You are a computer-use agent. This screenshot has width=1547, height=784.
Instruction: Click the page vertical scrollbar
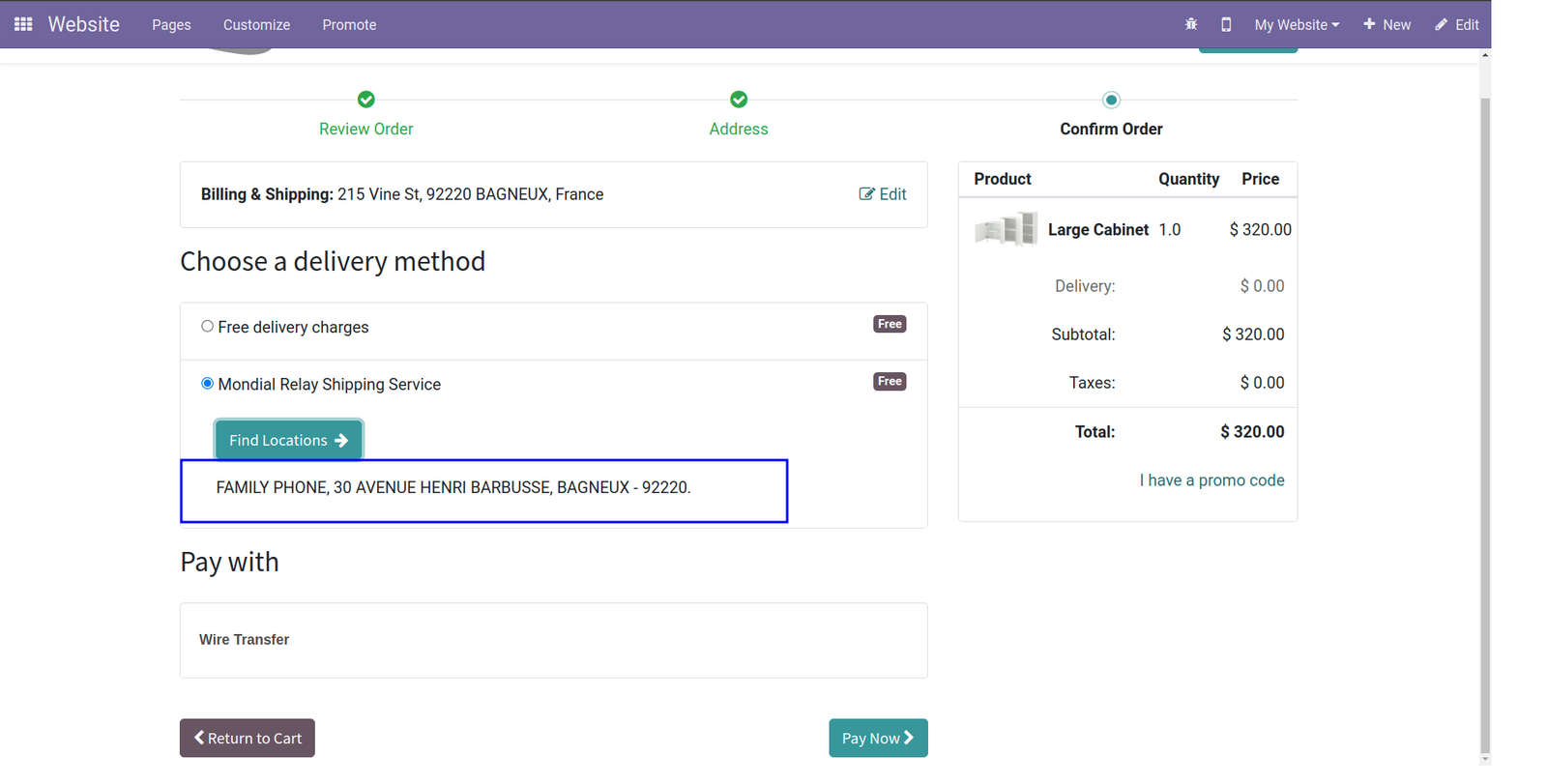tap(1485, 406)
